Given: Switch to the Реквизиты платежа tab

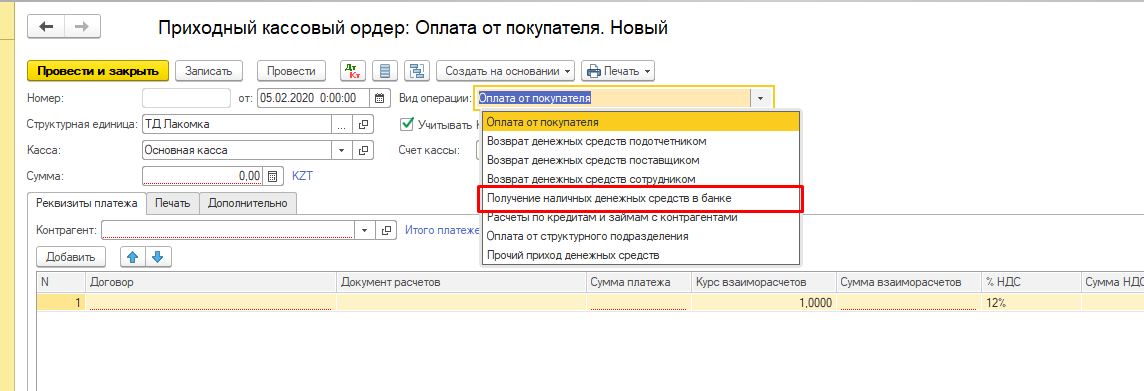Looking at the screenshot, I should coord(86,204).
